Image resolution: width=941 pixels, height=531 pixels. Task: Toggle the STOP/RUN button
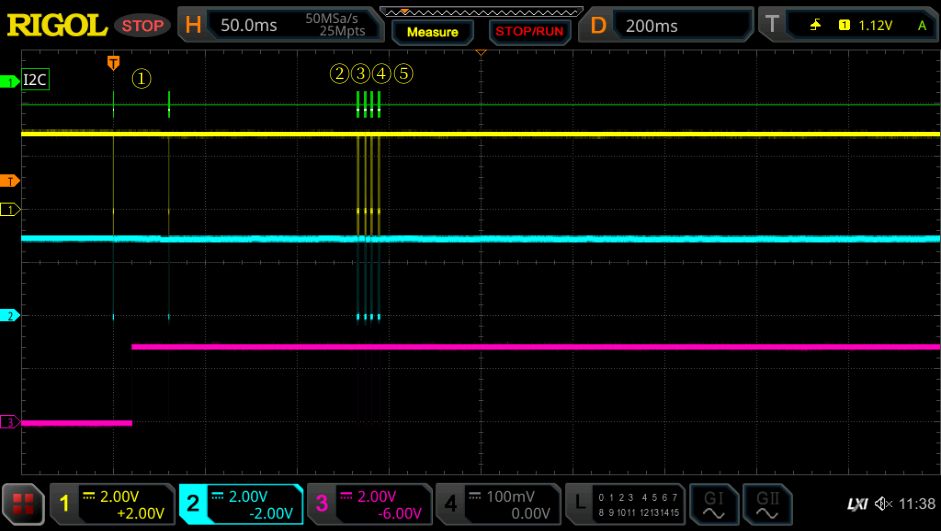[529, 32]
